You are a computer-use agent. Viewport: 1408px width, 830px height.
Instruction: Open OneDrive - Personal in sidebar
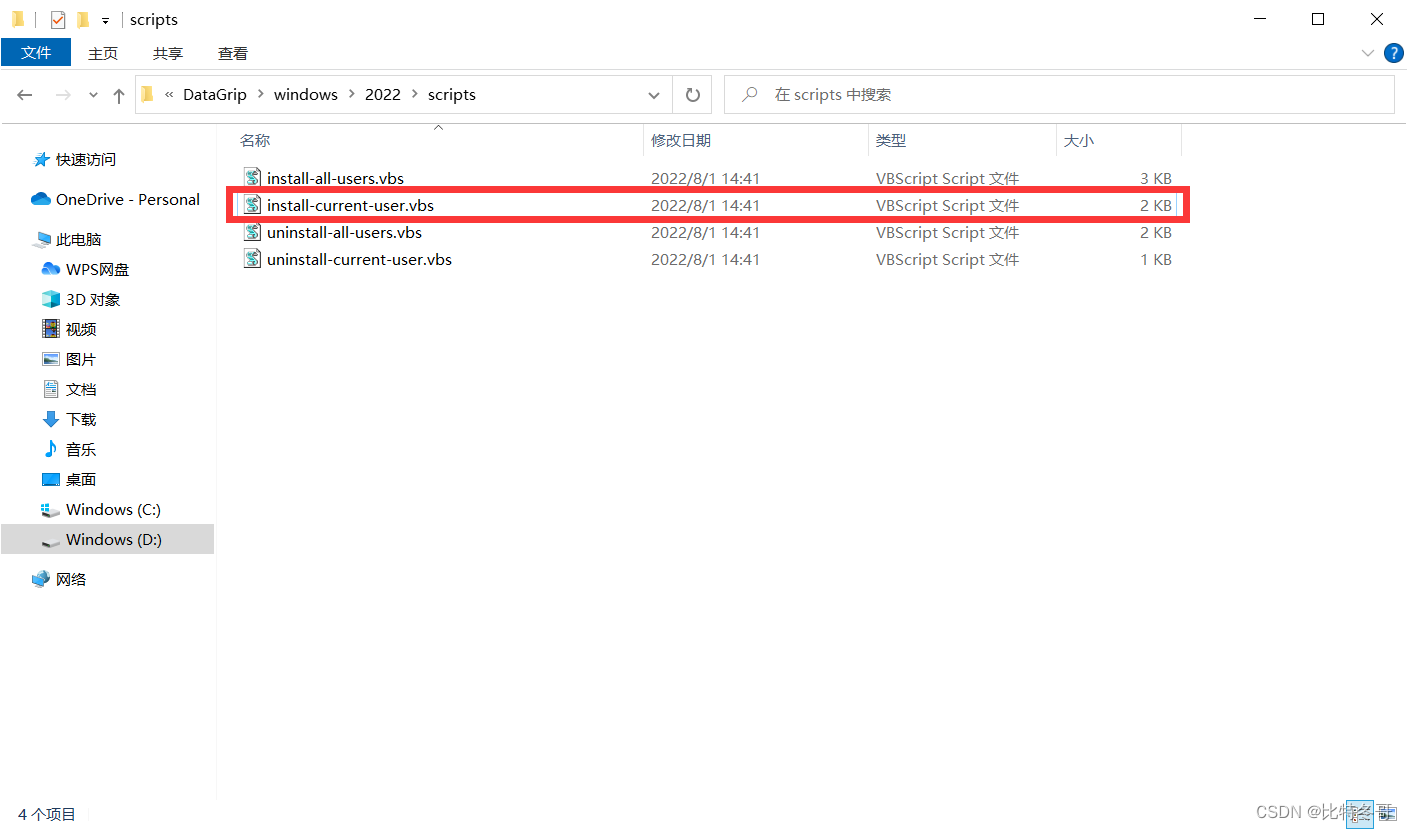[x=127, y=200]
